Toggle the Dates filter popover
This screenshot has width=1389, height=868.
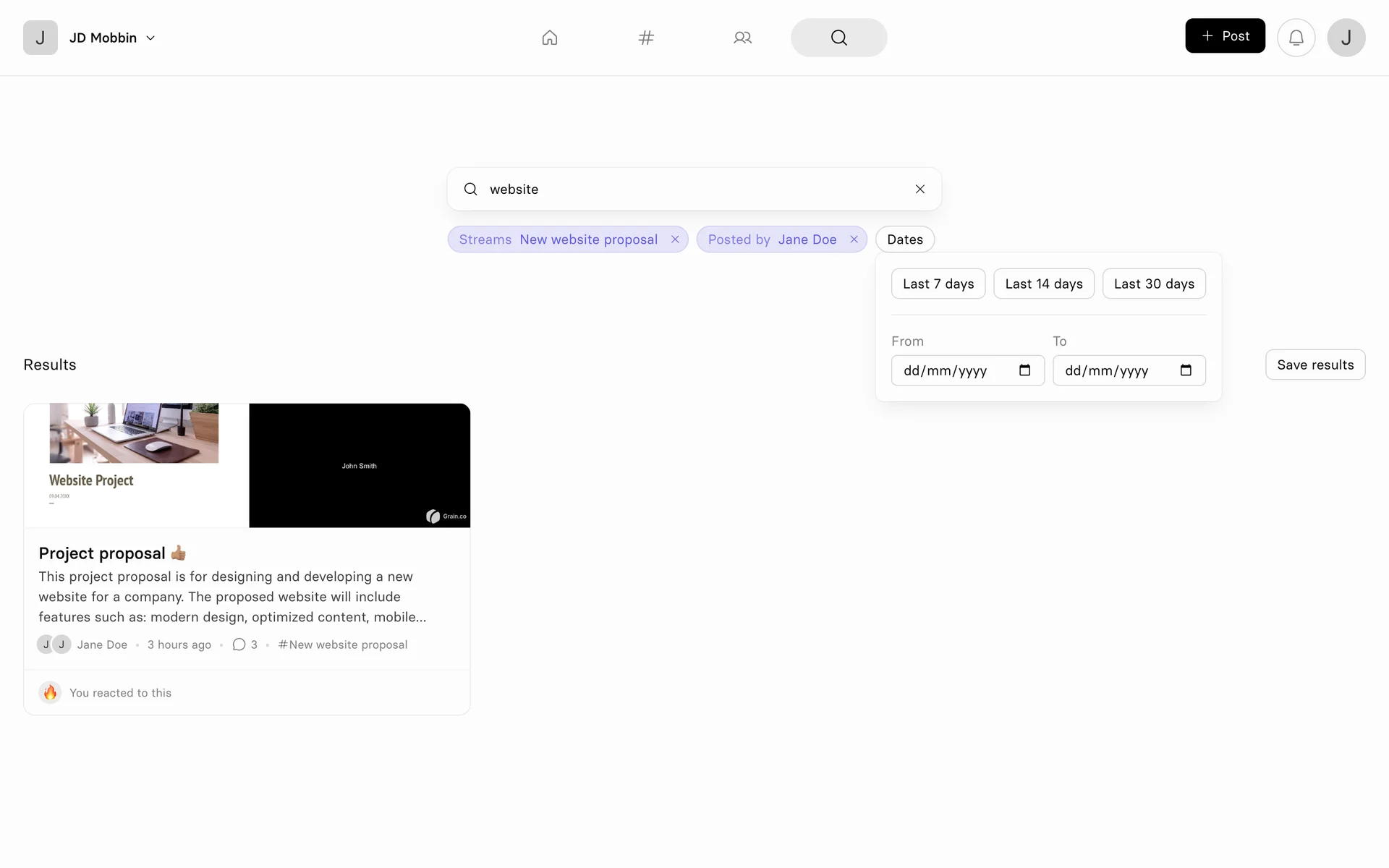pos(904,239)
